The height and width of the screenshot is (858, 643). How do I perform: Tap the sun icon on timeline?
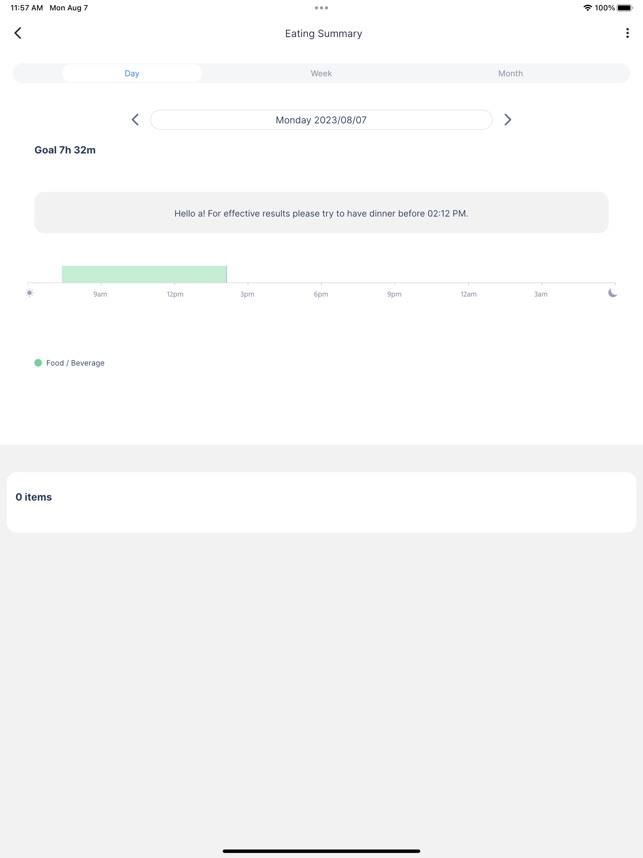tap(30, 293)
